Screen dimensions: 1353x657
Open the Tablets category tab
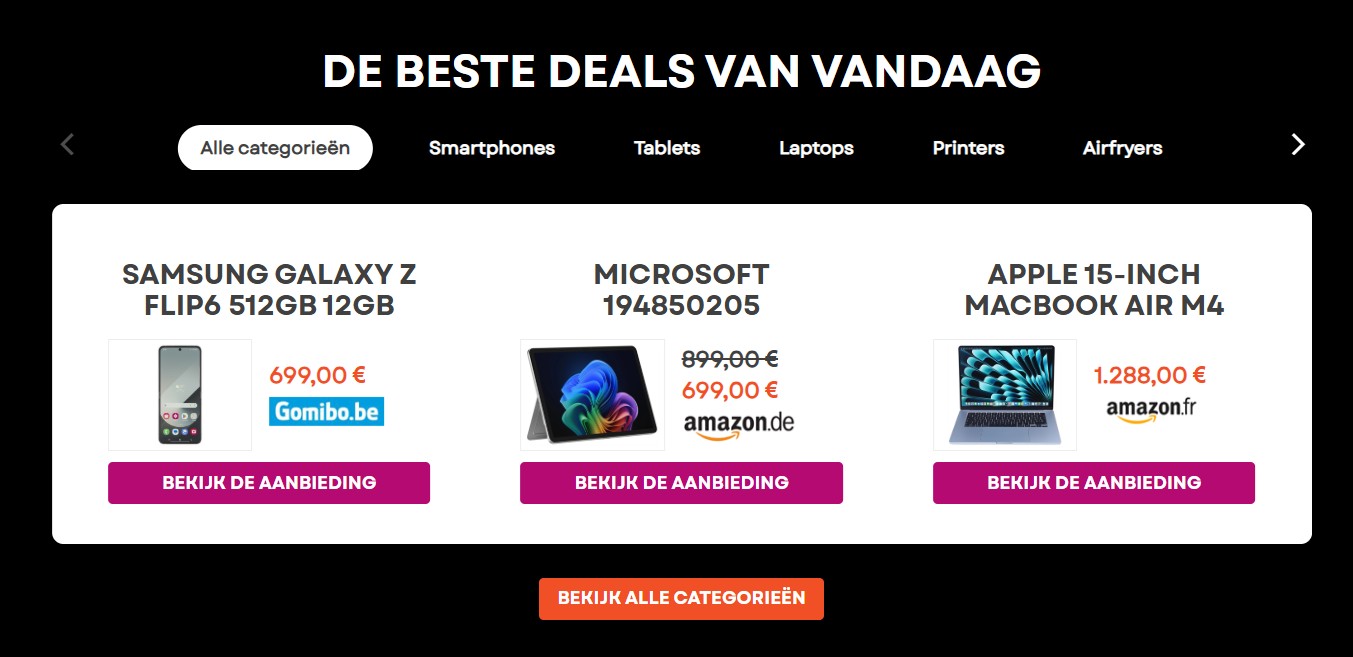click(x=667, y=148)
